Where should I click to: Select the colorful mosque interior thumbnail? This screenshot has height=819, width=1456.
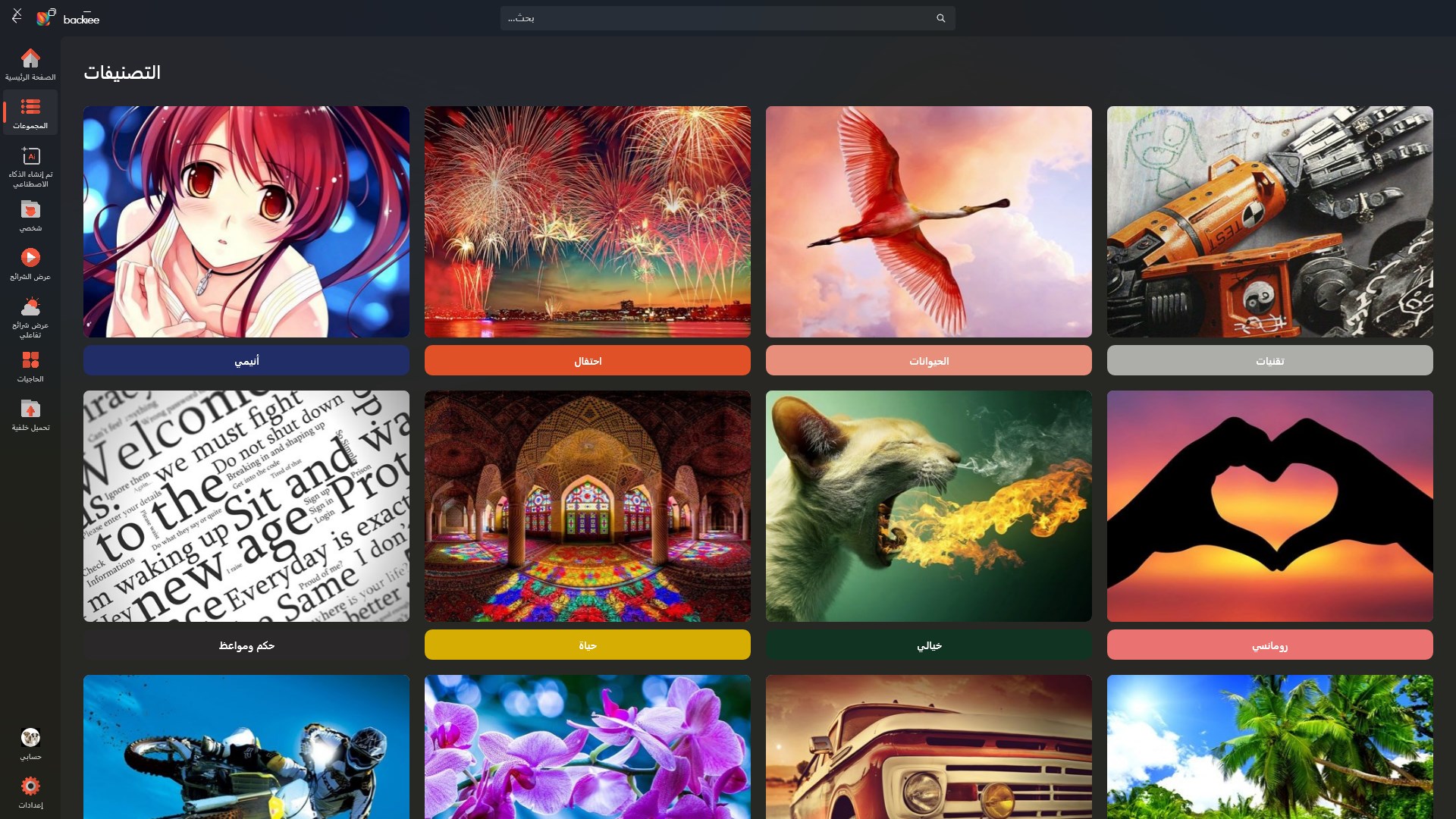[x=588, y=506]
